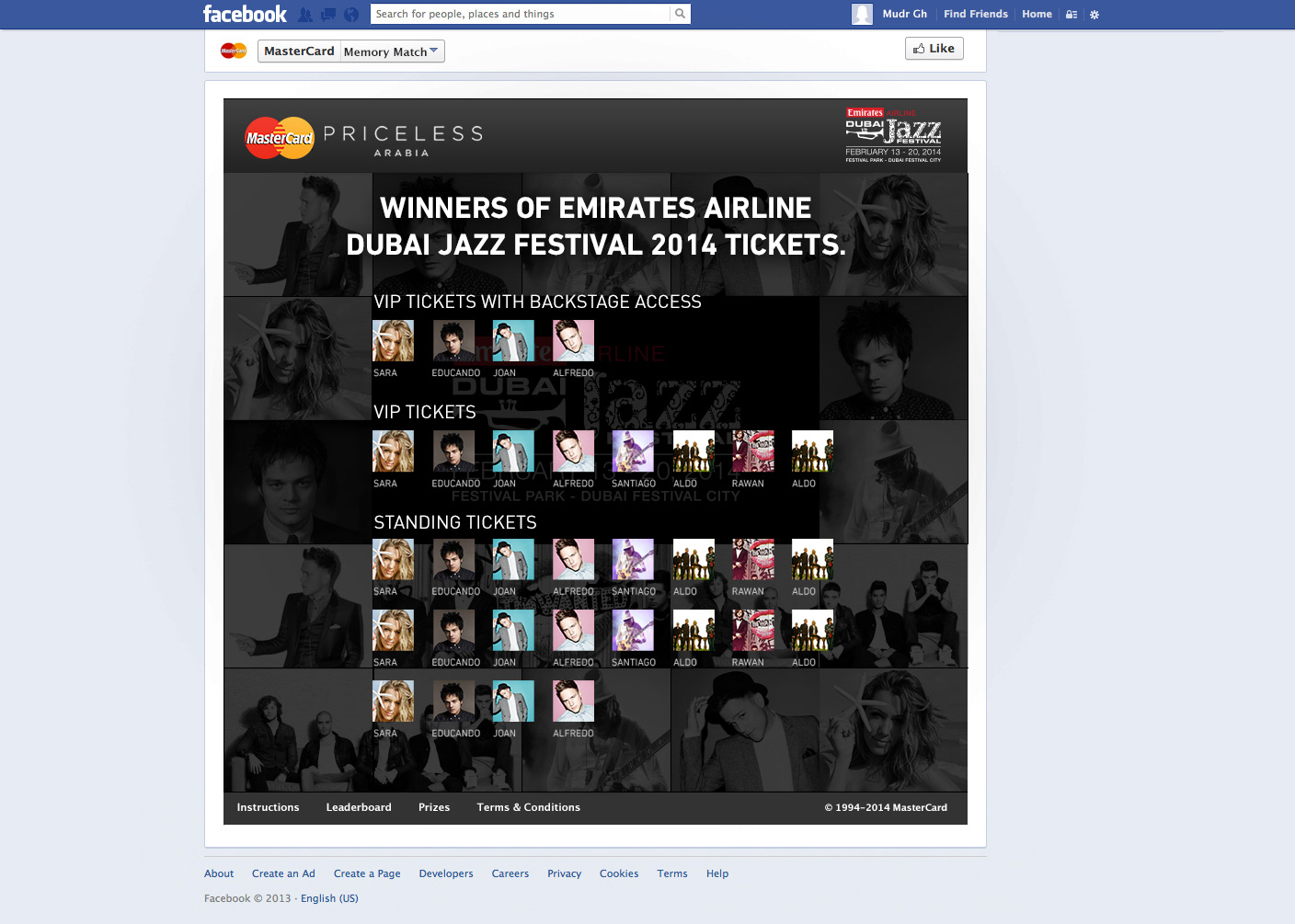This screenshot has width=1295, height=924.
Task: Change language via English (US) link
Action: pyautogui.click(x=329, y=898)
